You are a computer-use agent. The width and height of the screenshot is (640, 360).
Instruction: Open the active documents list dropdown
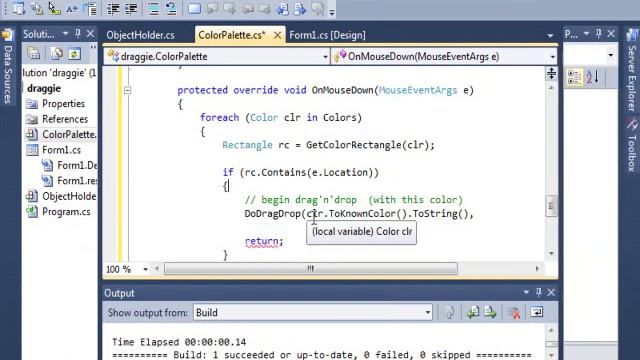coord(550,36)
